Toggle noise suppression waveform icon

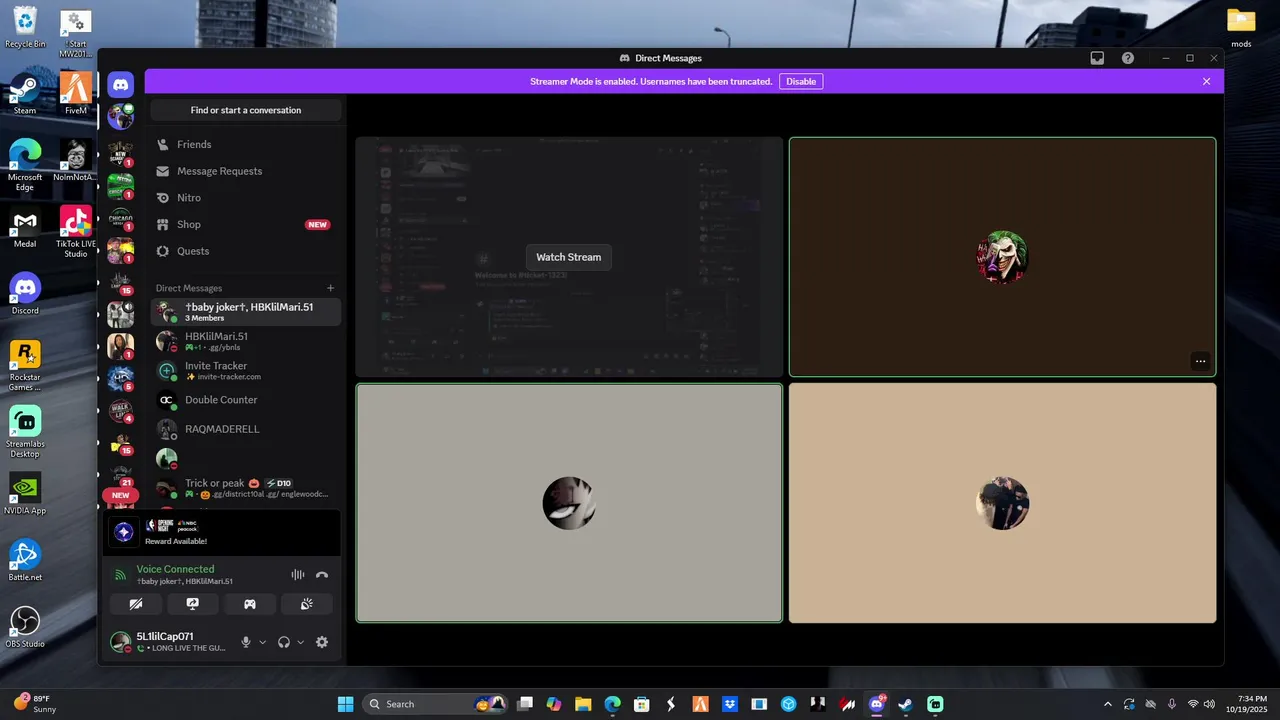(x=297, y=575)
